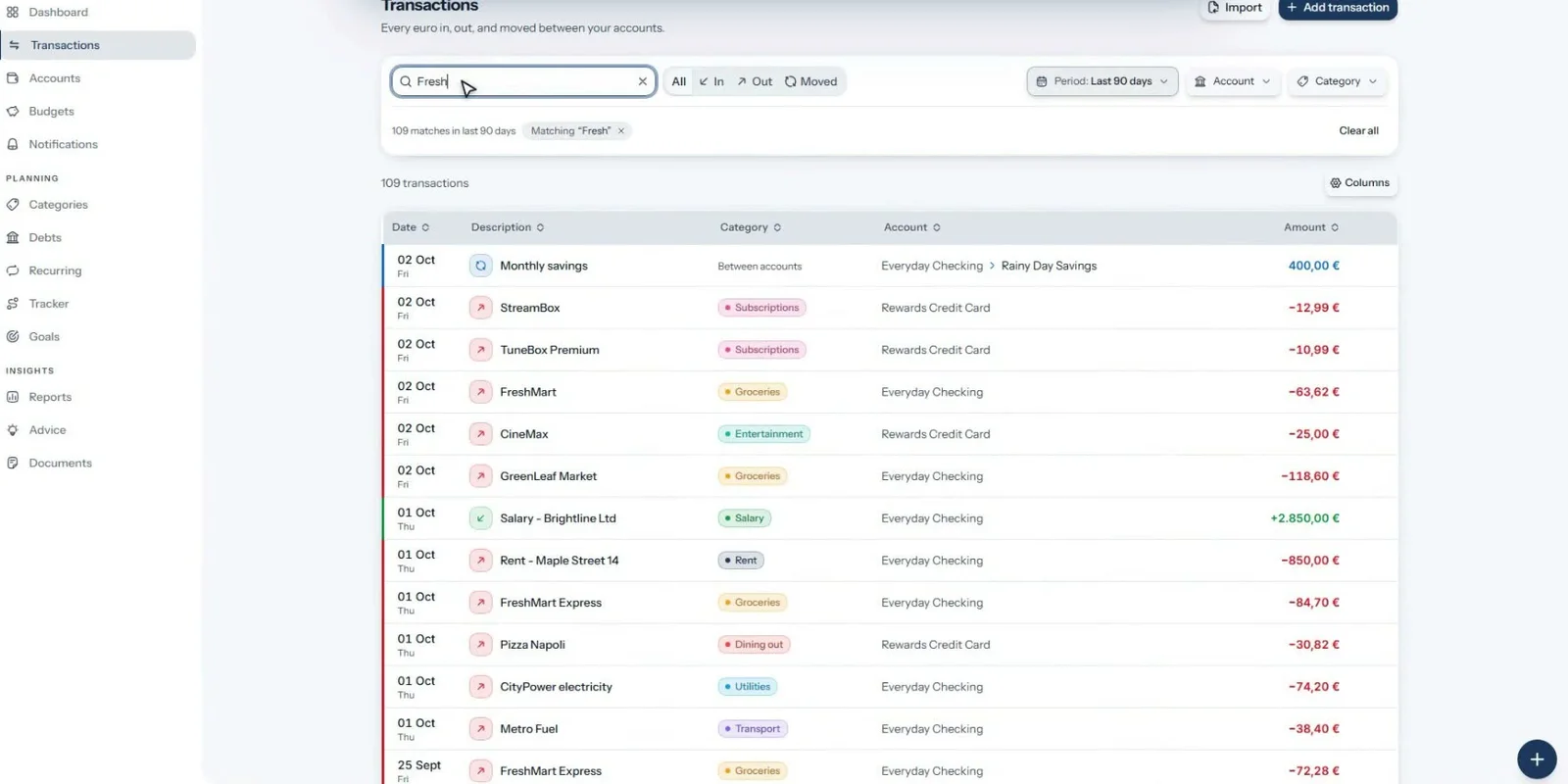1568x784 pixels.
Task: Open Budgets section
Action: click(51, 112)
